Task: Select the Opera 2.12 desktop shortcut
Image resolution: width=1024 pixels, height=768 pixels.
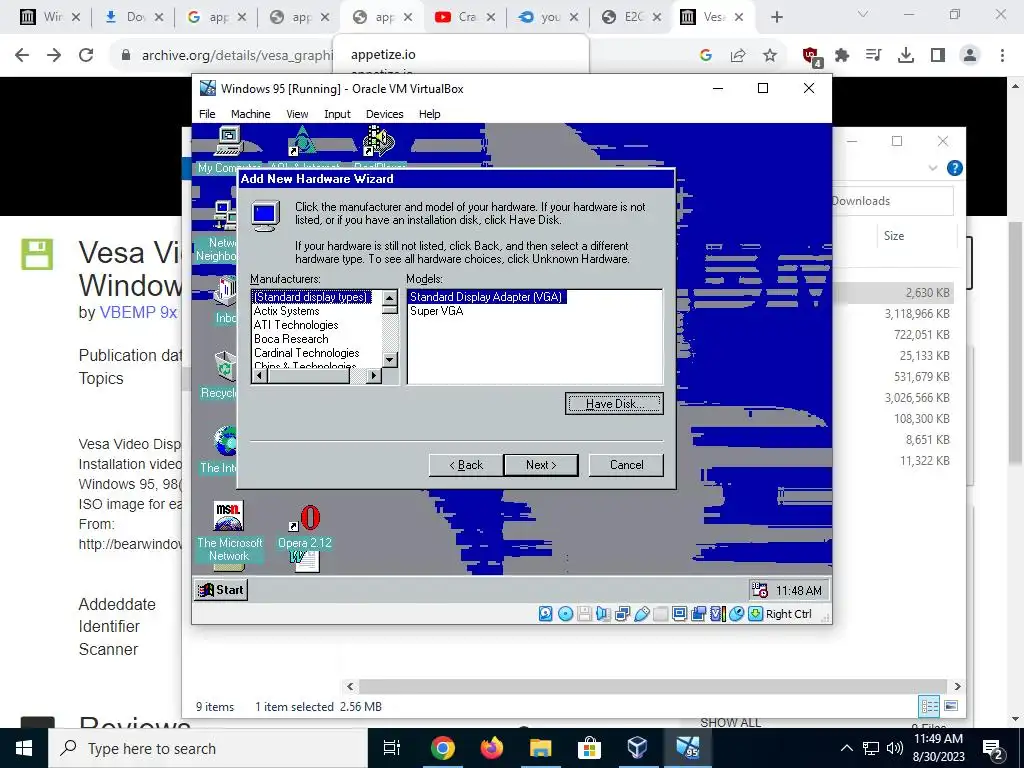Action: click(305, 528)
